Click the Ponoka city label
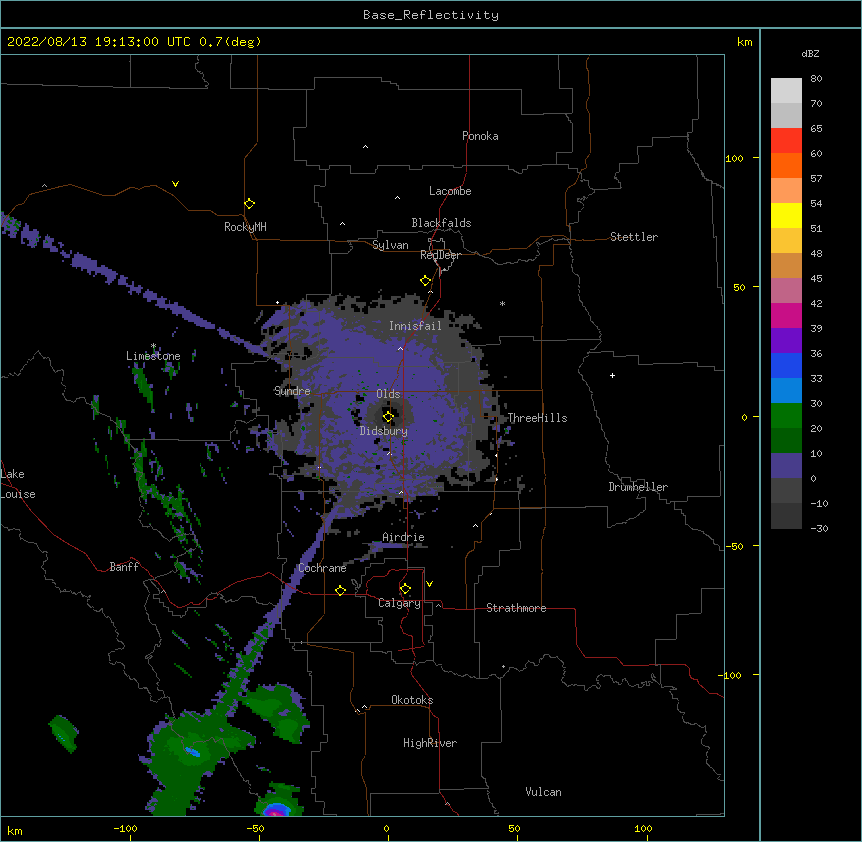This screenshot has height=842, width=862. (480, 136)
